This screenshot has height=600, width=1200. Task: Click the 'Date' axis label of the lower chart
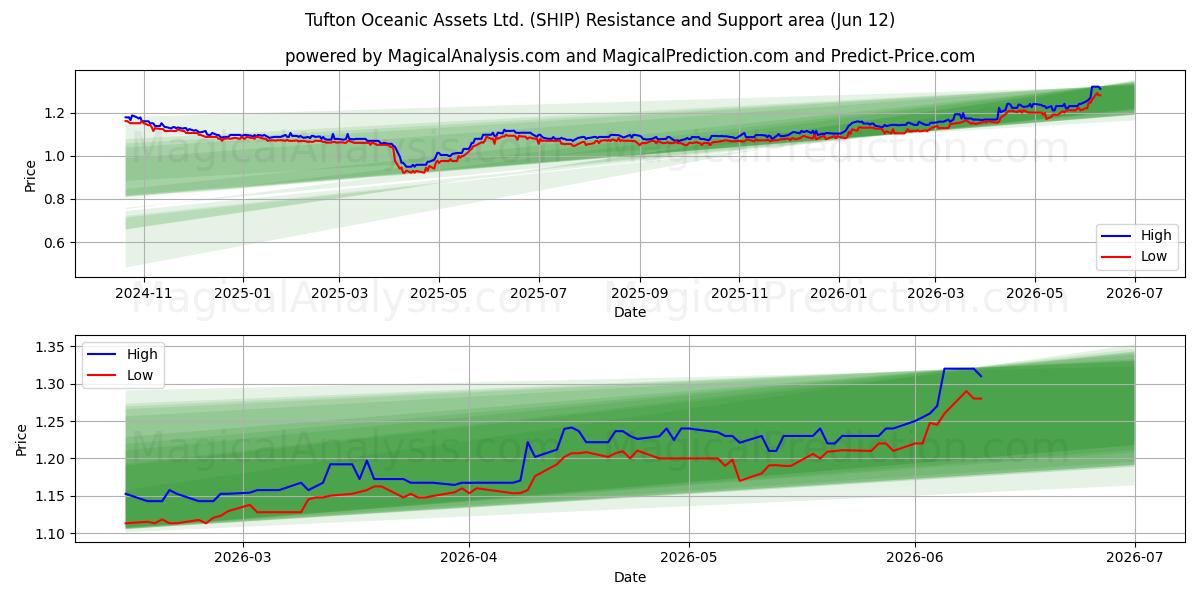[x=630, y=577]
